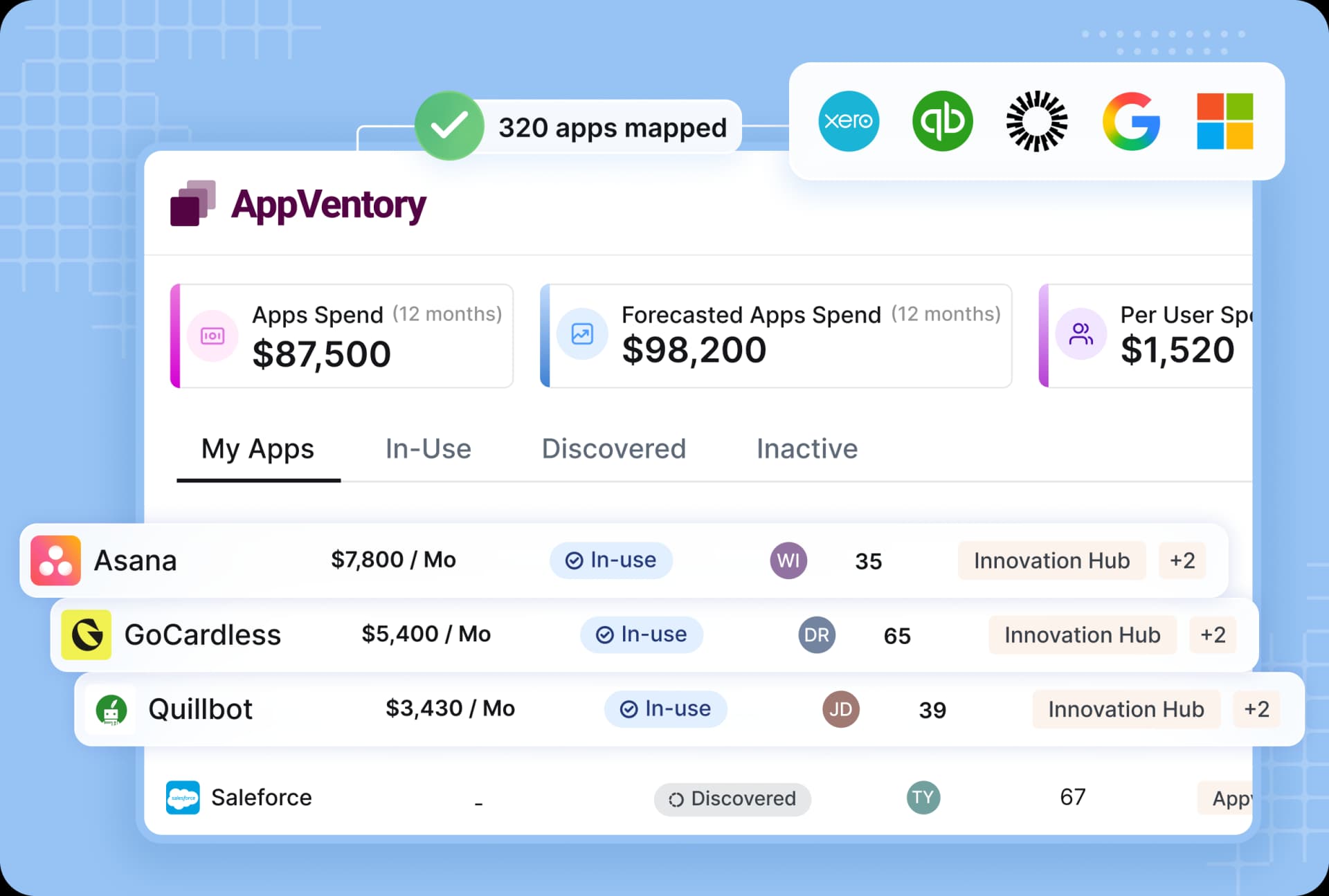
Task: Click Asana's In-use status badge
Action: [x=611, y=560]
